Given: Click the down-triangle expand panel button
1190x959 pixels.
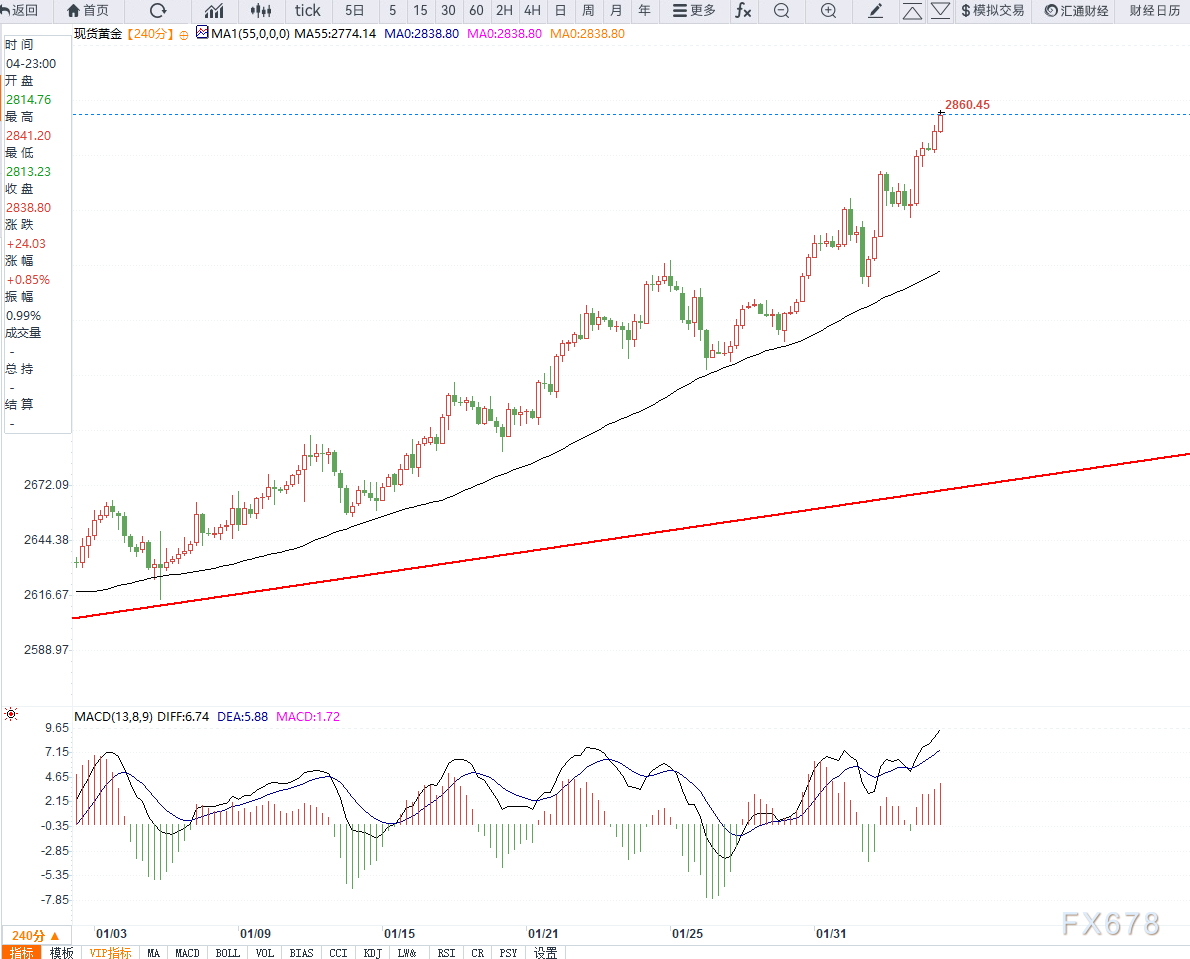Looking at the screenshot, I should (939, 10).
